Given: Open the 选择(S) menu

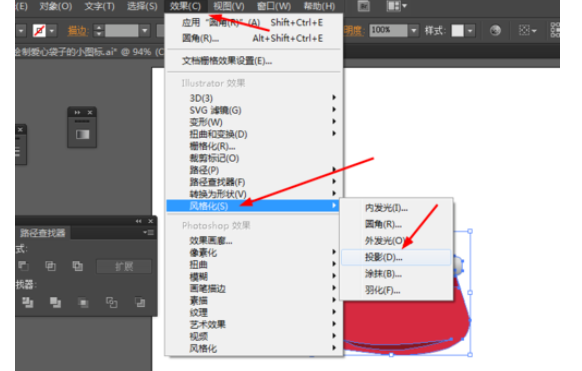Looking at the screenshot, I should [x=142, y=6].
